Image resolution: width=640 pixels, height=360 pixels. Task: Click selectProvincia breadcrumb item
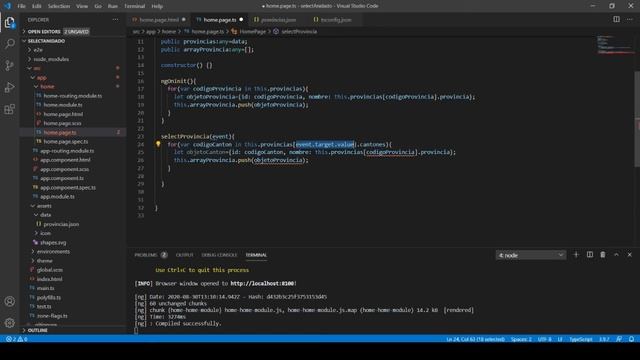tap(299, 31)
